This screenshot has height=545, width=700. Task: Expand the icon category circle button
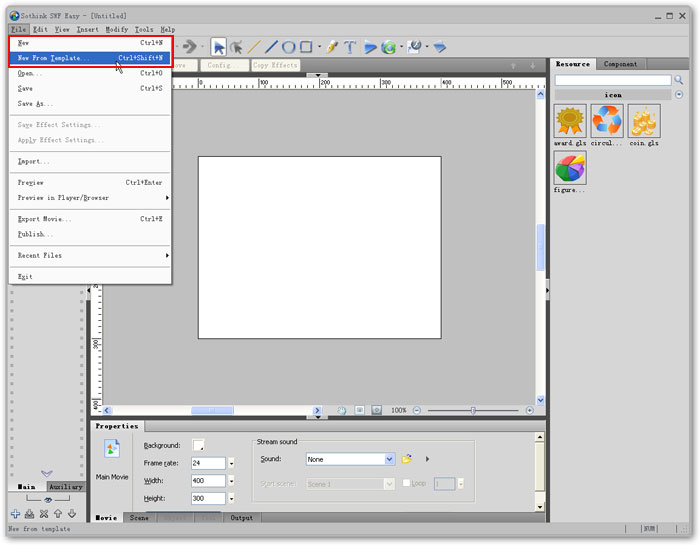click(x=679, y=95)
